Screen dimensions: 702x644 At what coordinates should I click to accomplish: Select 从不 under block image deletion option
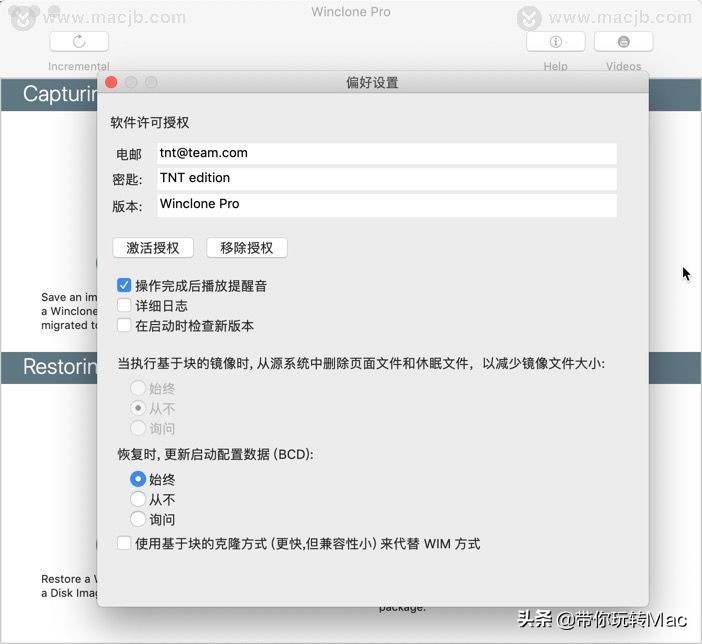[x=138, y=408]
